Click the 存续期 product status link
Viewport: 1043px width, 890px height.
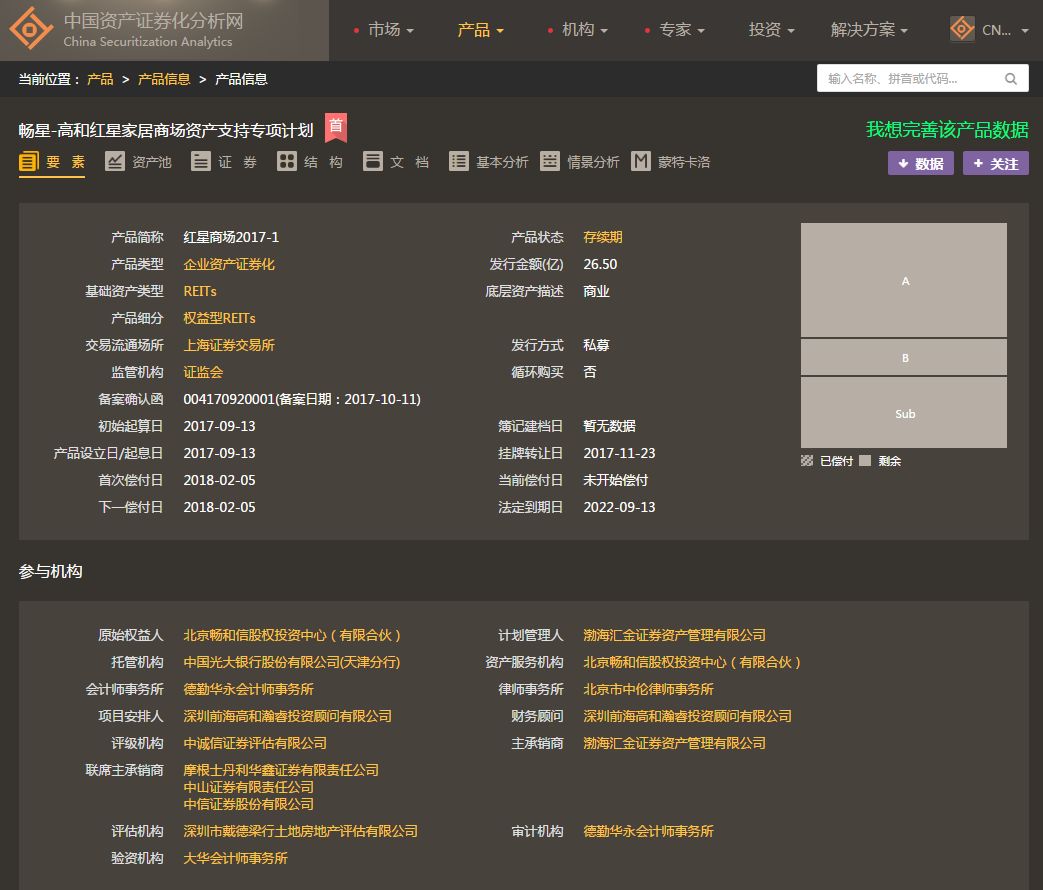click(x=603, y=237)
